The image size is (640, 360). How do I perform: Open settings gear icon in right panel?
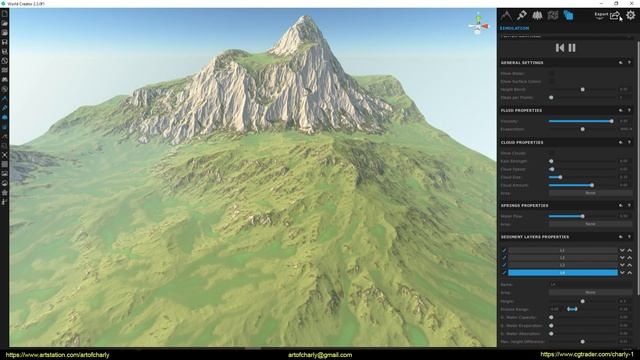pyautogui.click(x=631, y=16)
